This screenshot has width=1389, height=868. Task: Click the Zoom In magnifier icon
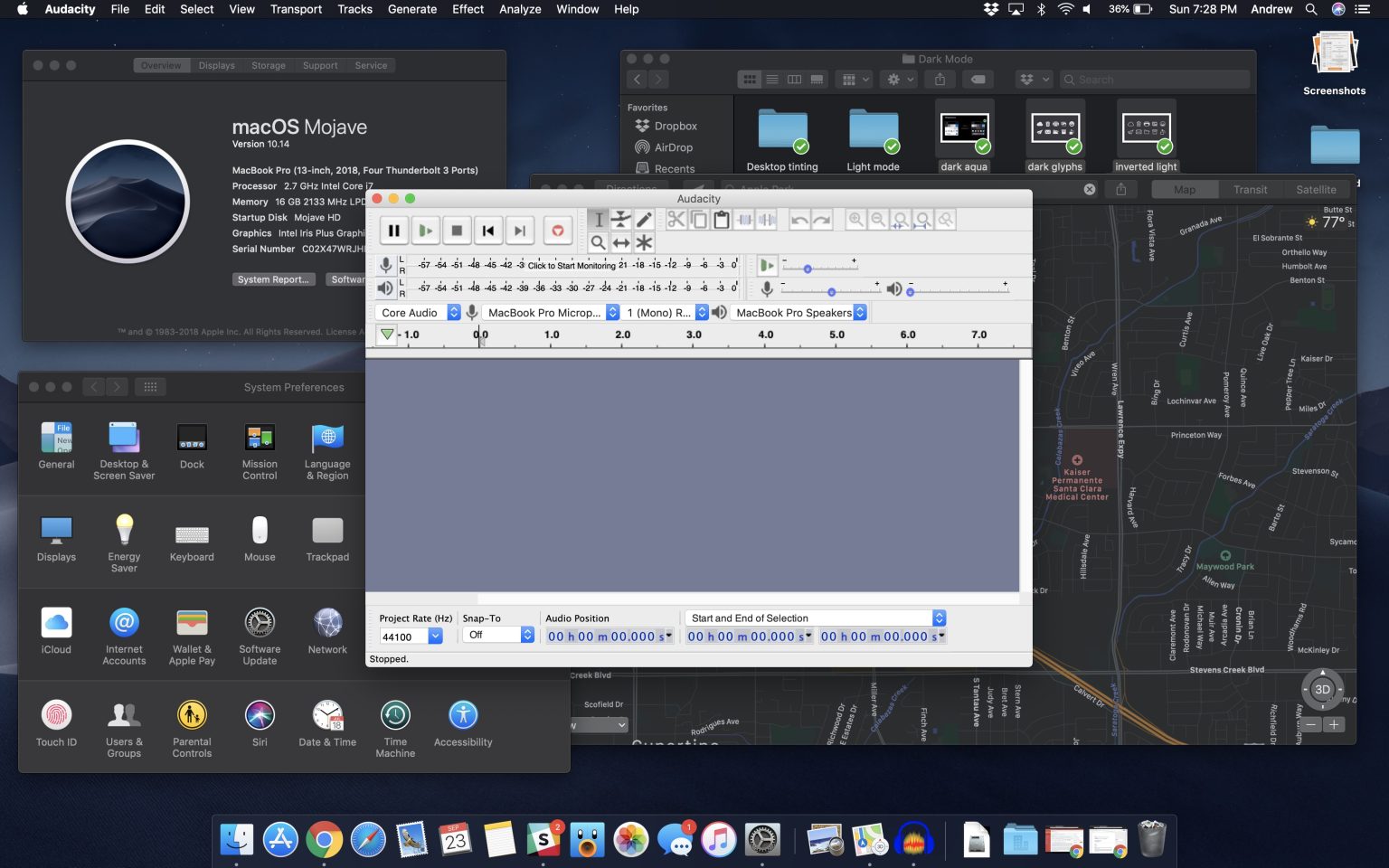855,220
